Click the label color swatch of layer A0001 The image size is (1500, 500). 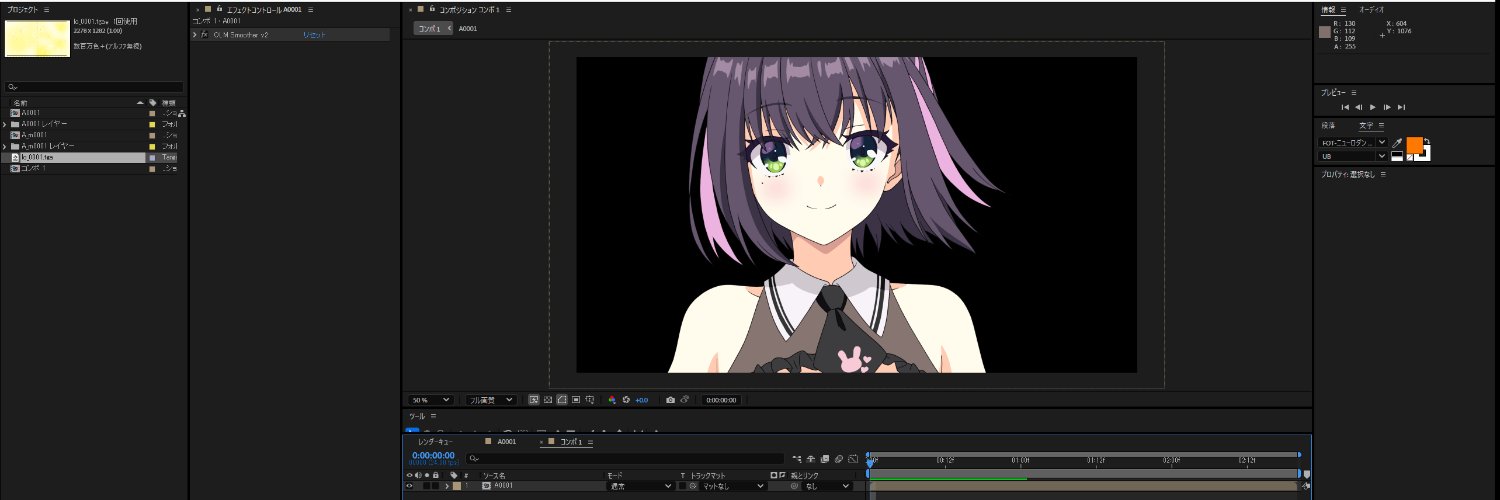coord(457,485)
